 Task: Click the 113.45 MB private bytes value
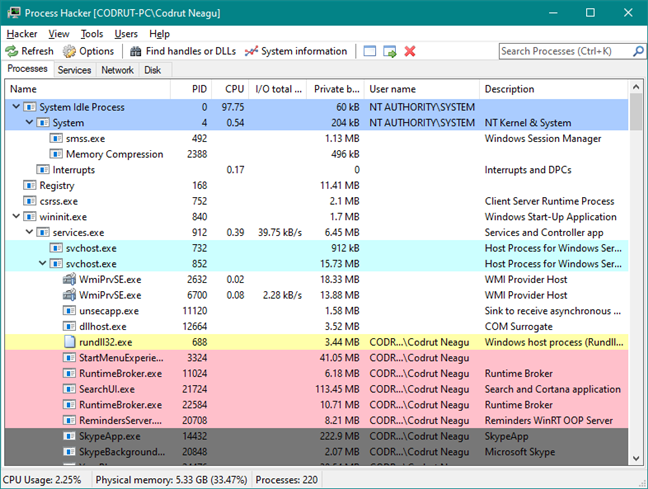pos(337,389)
